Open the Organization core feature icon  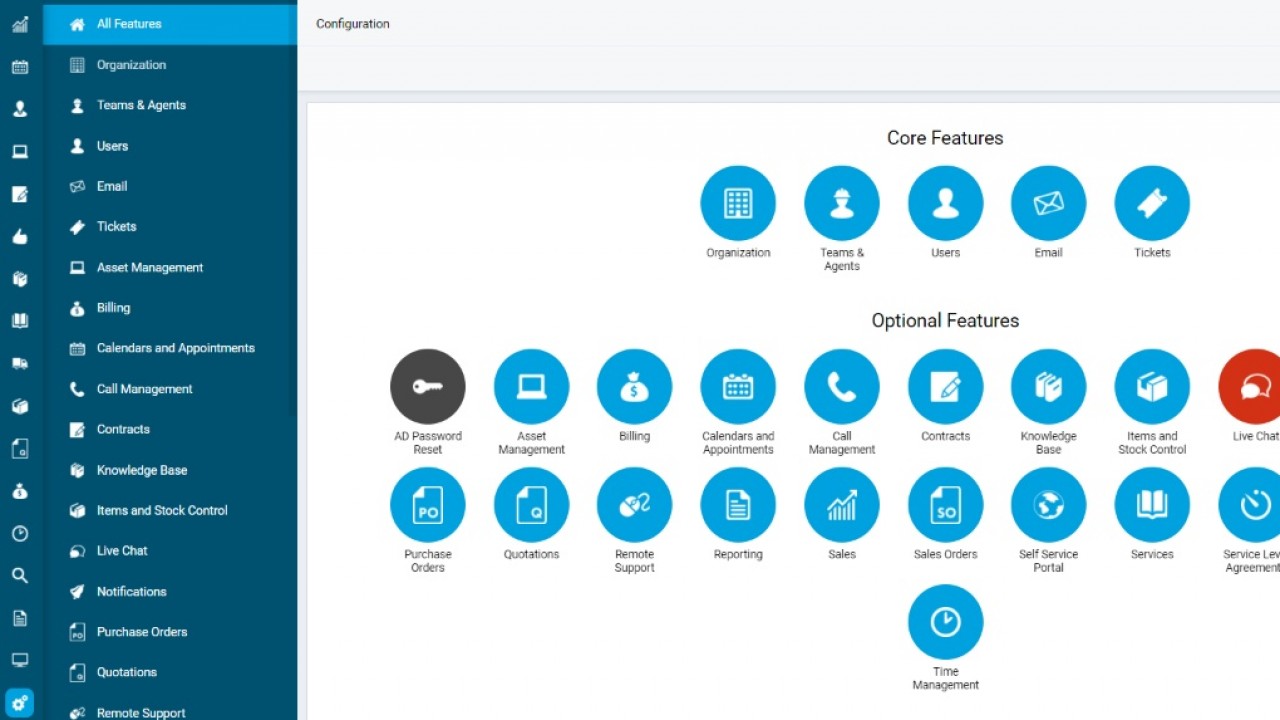coord(738,203)
